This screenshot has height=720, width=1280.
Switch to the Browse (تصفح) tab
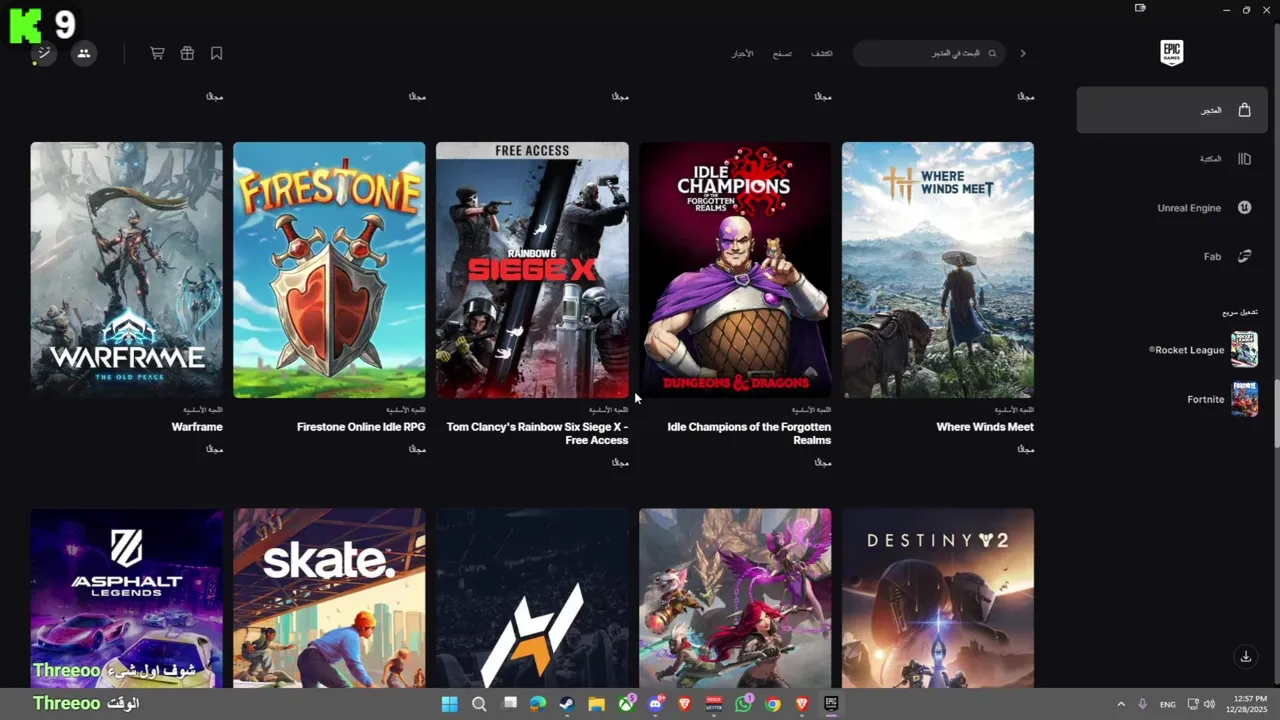[782, 53]
